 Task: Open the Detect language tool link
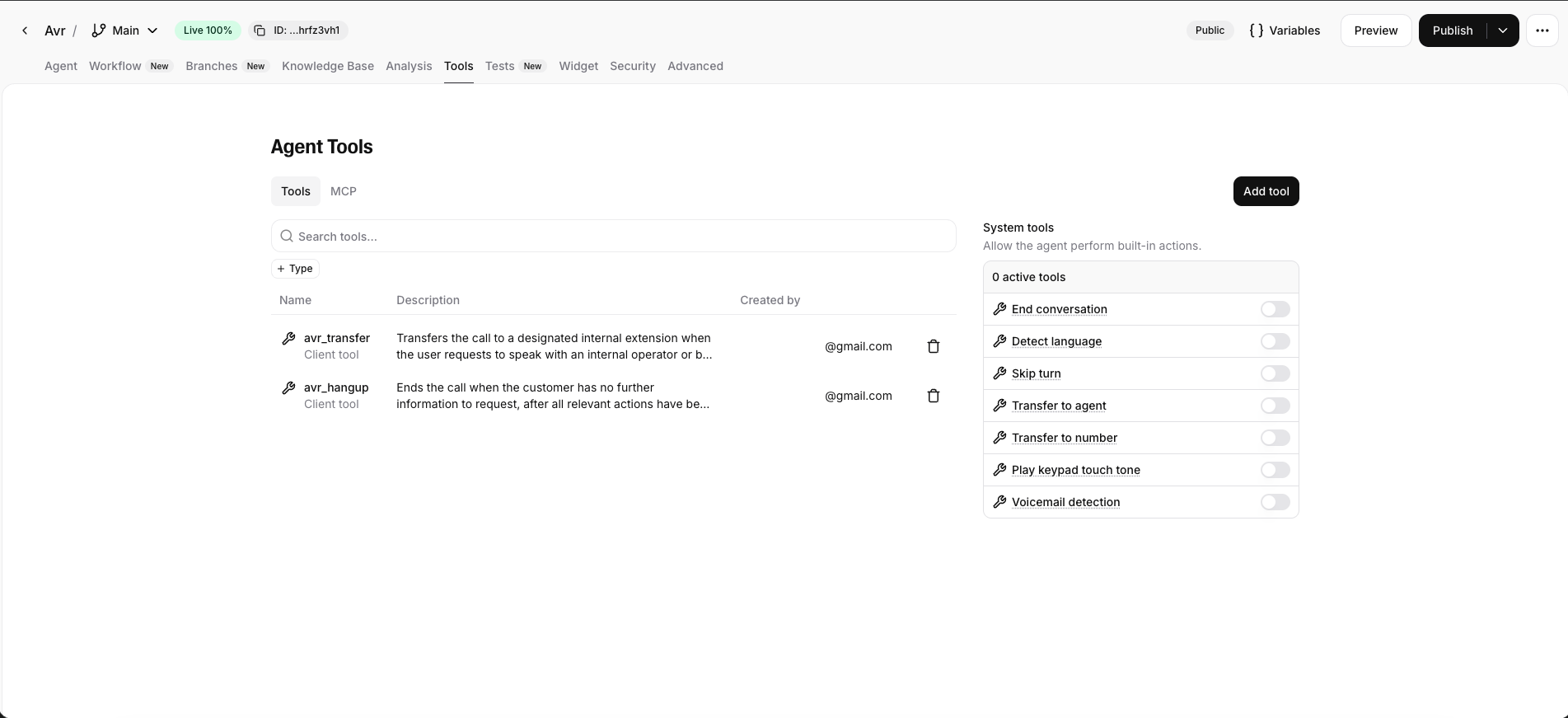1056,341
